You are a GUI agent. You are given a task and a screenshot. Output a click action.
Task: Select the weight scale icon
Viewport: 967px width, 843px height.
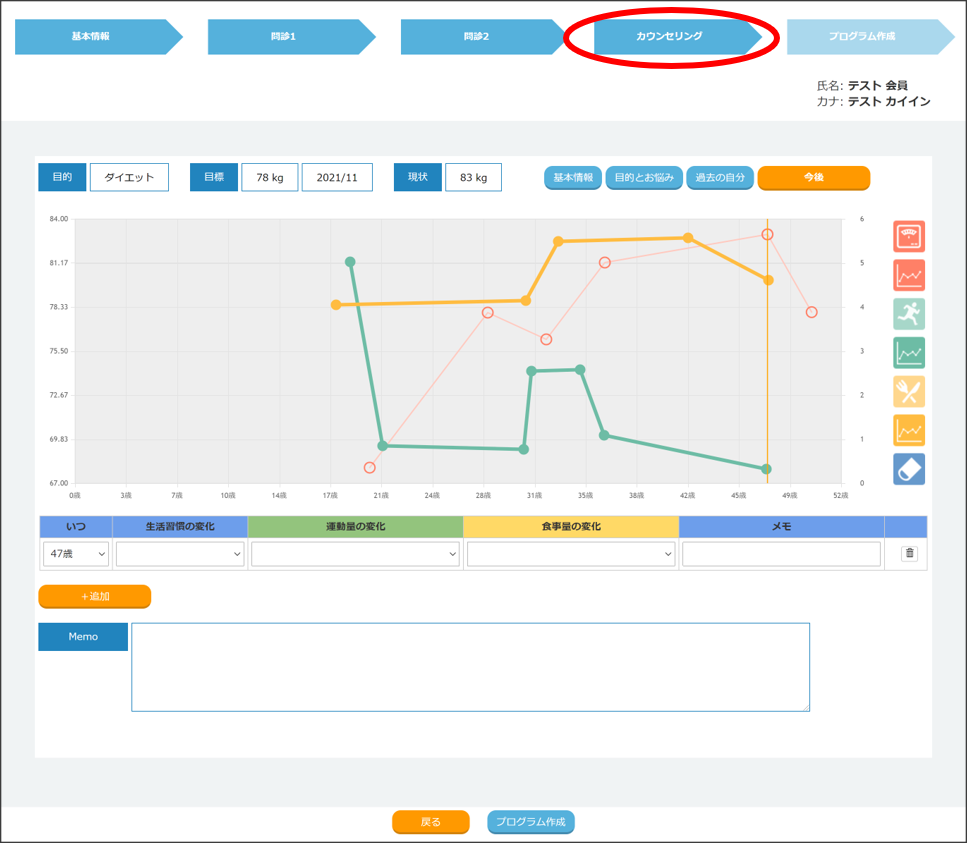click(908, 237)
